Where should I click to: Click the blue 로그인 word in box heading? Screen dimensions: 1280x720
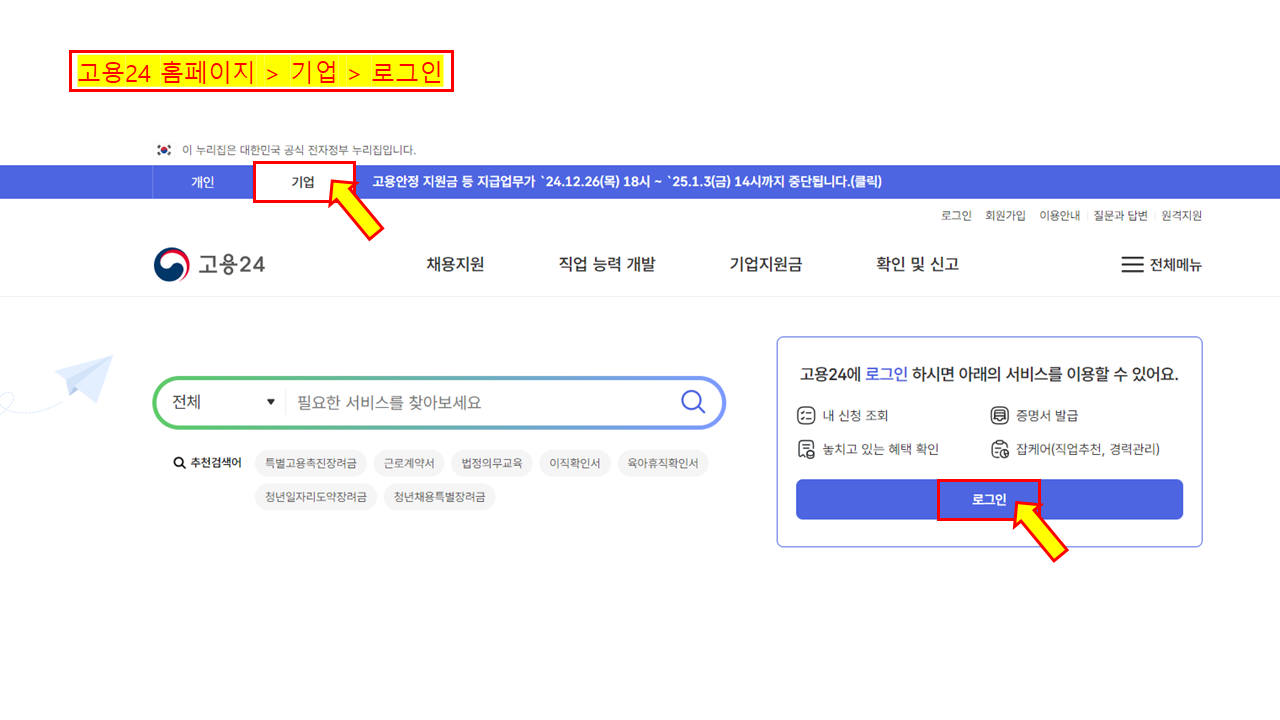pos(886,374)
